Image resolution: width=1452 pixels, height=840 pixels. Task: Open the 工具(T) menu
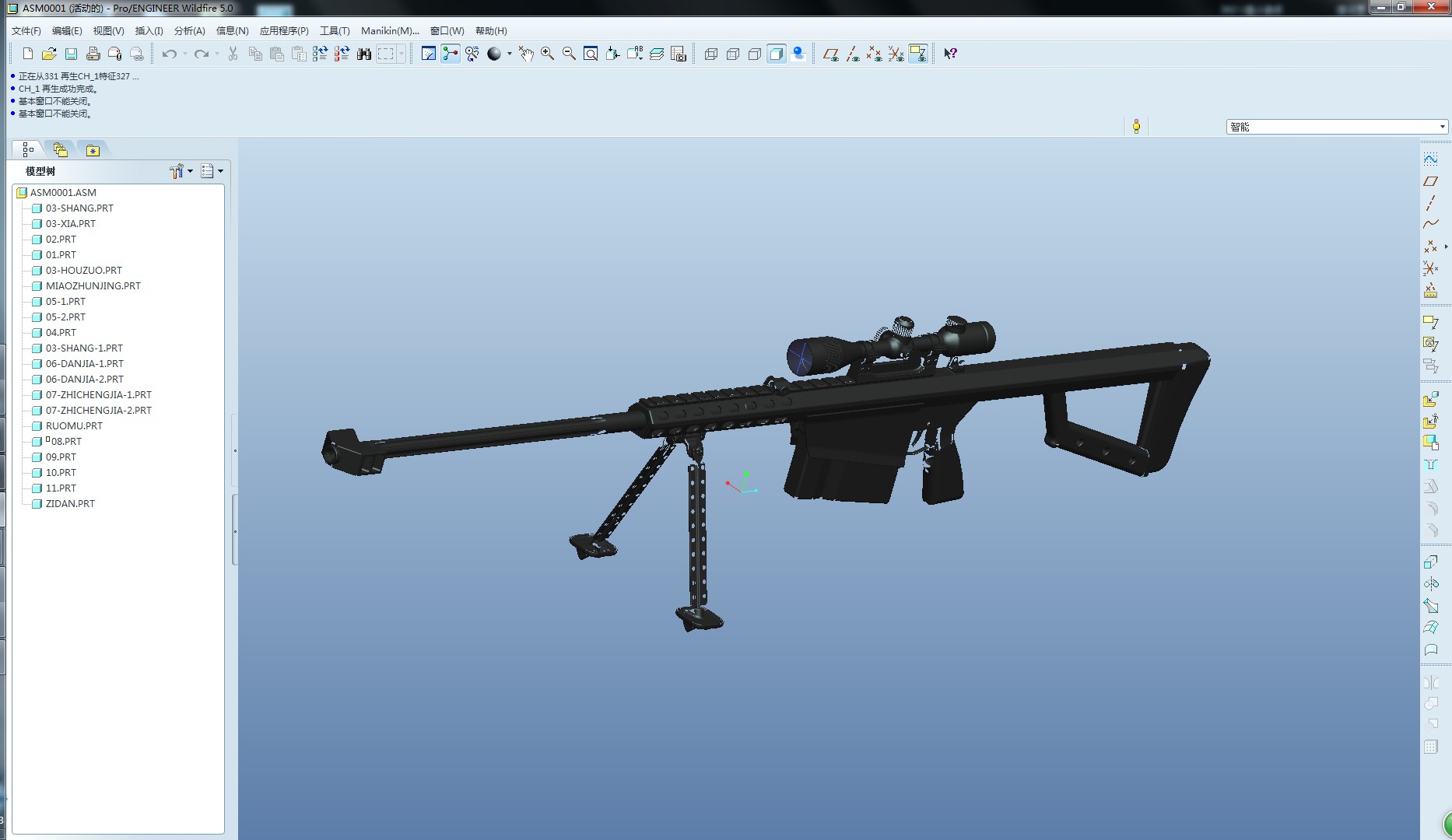pyautogui.click(x=333, y=31)
